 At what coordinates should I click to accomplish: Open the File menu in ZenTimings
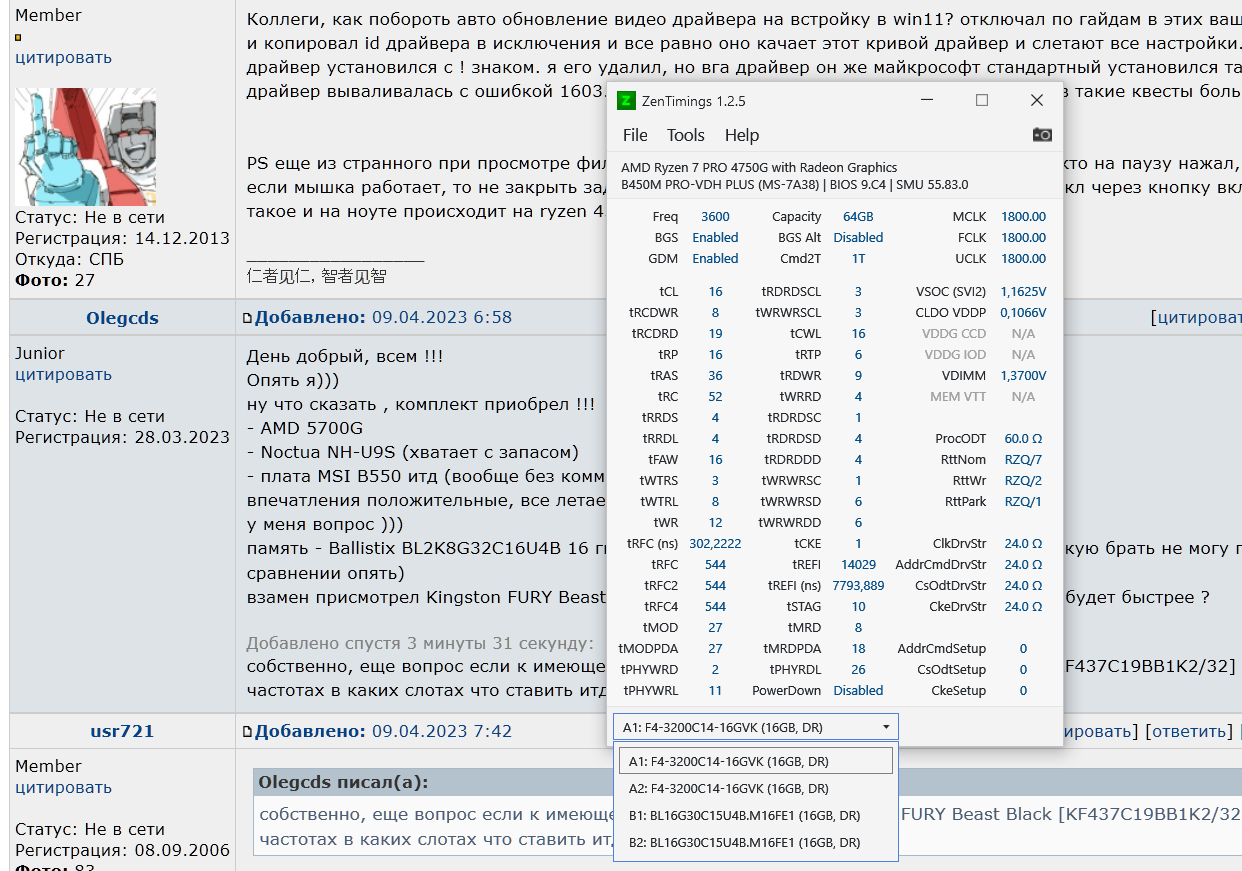[x=635, y=135]
